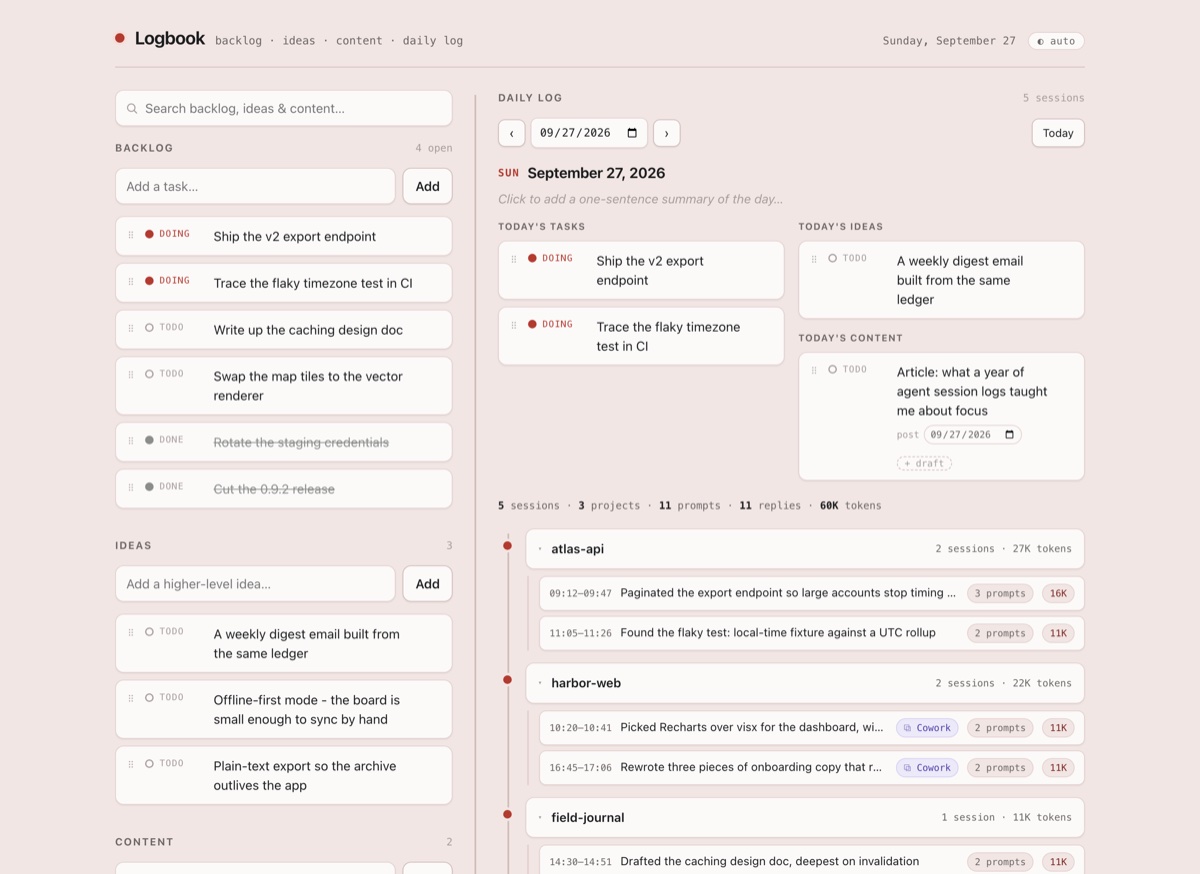Click the harbor-web timeline dot
This screenshot has width=1200, height=874.
pyautogui.click(x=507, y=679)
